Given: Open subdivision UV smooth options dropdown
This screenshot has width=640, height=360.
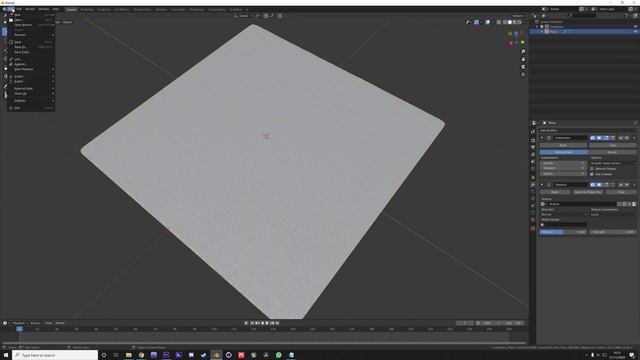Looking at the screenshot, I should coord(612,163).
